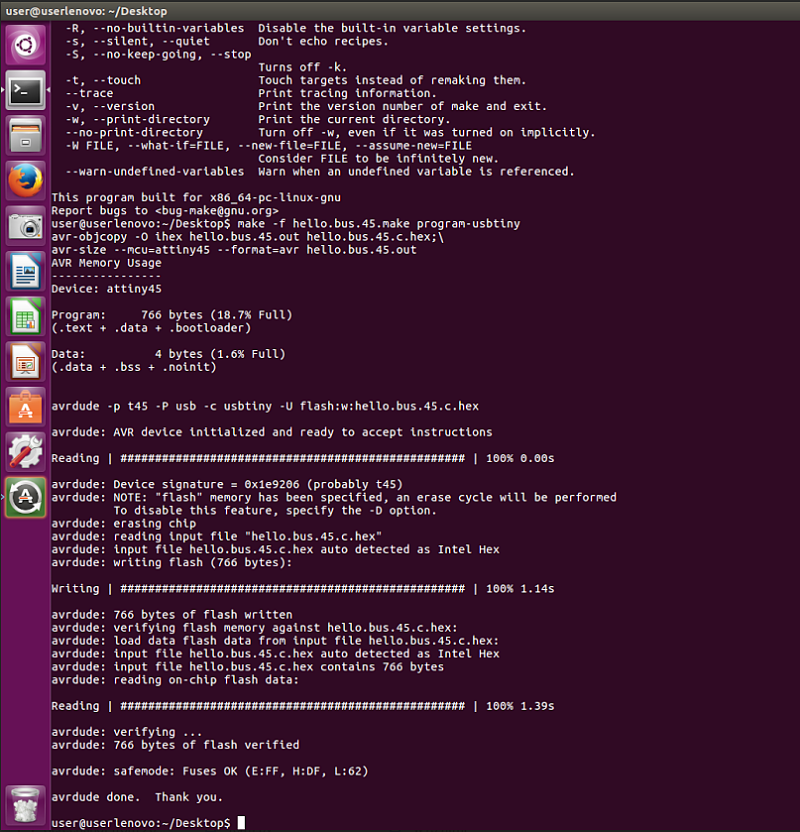Launch LibreOffice Impress presentation icon
Image resolution: width=800 pixels, height=832 pixels.
coord(25,362)
